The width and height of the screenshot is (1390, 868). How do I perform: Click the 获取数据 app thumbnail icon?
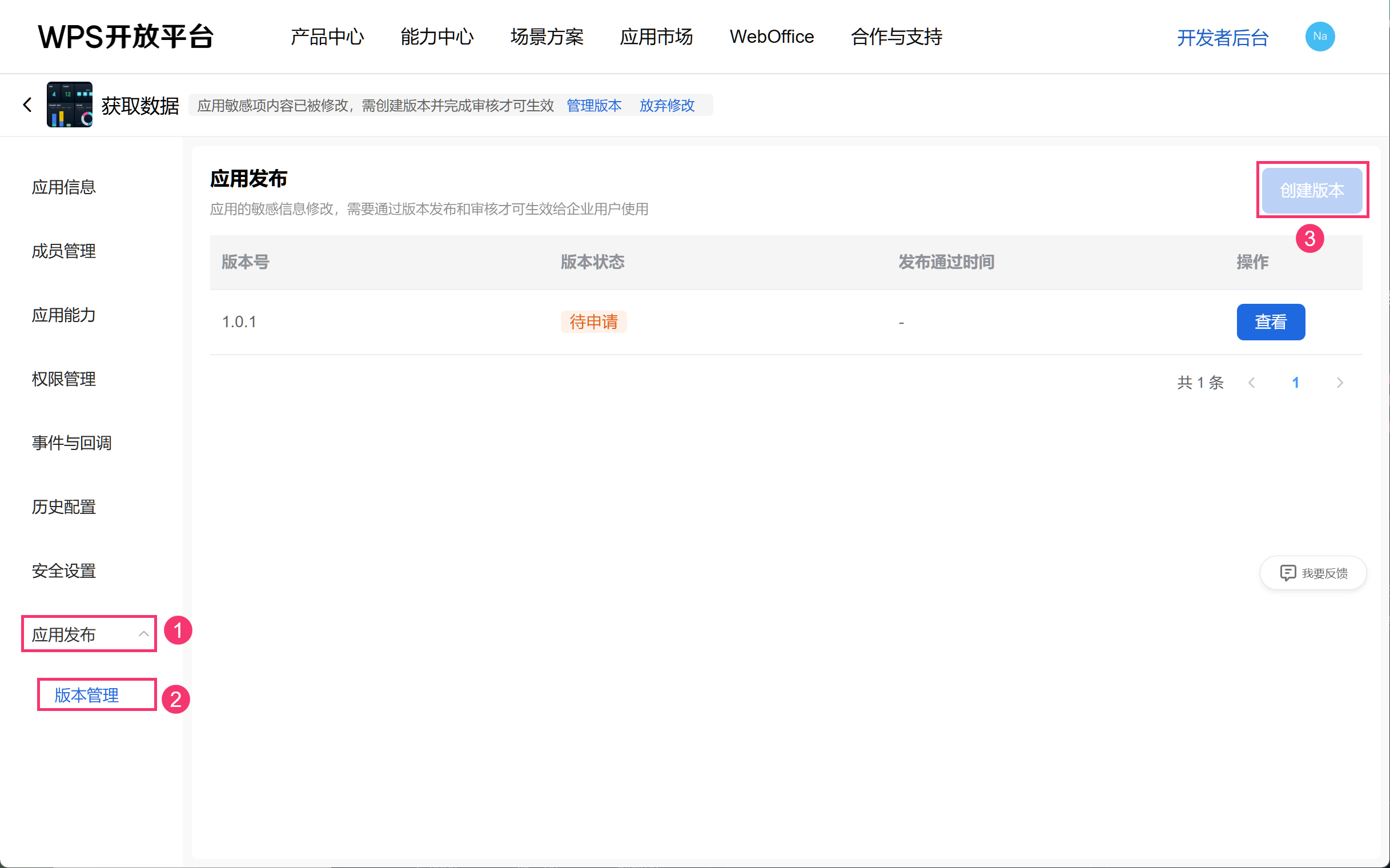point(70,105)
